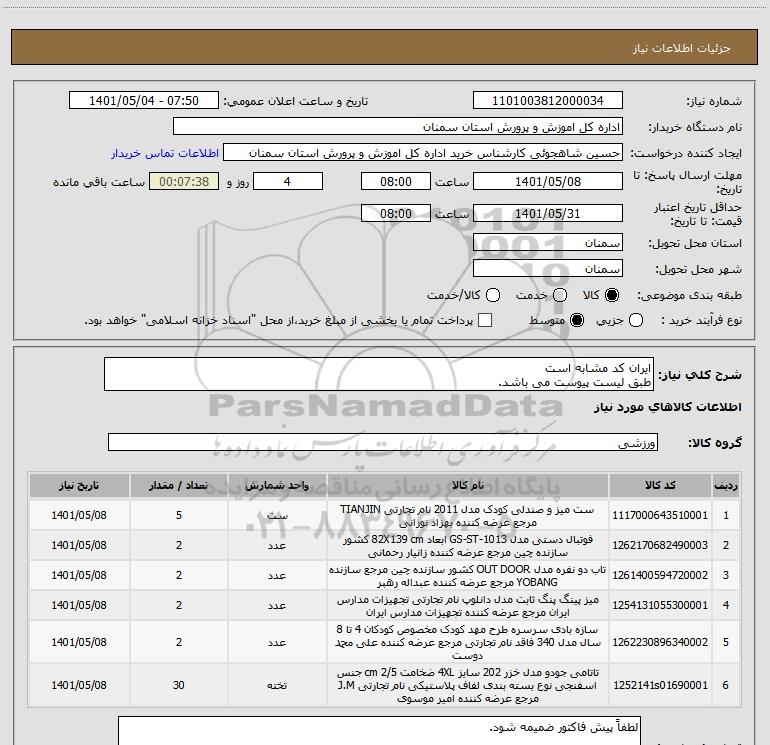Click need date in row 1

79,515
